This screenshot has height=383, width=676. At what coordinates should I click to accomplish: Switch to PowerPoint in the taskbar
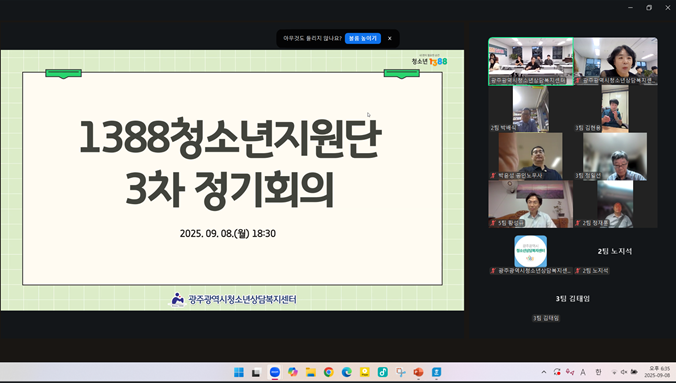(418, 372)
